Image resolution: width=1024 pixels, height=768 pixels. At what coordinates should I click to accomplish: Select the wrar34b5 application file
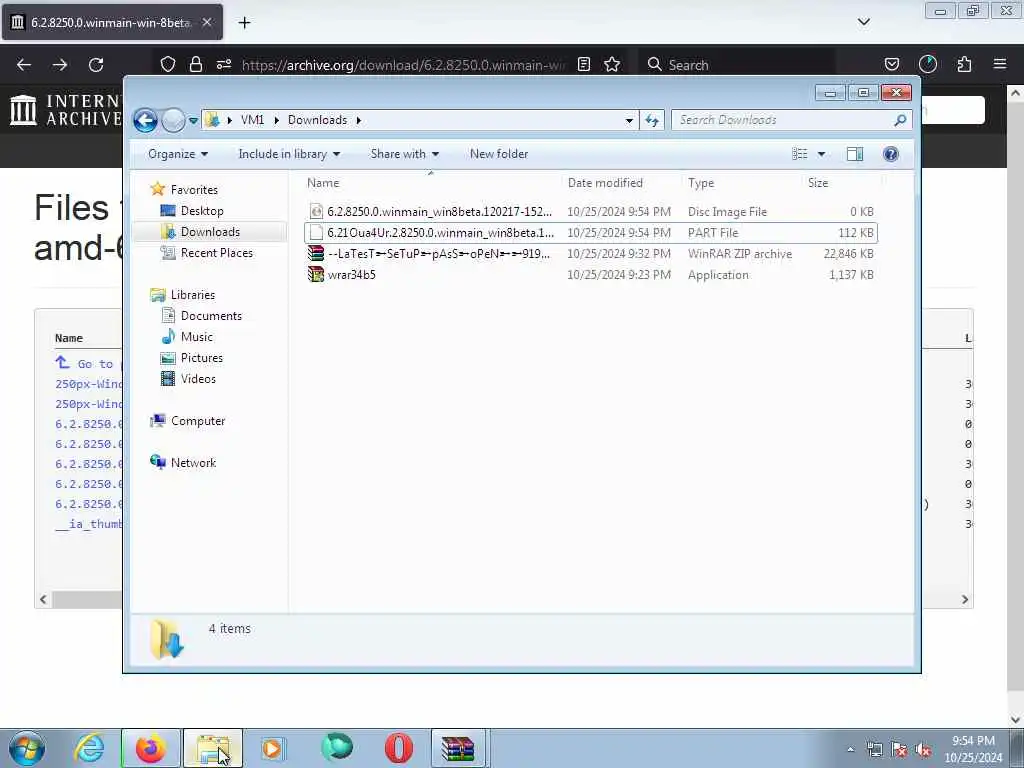[x=591, y=275]
